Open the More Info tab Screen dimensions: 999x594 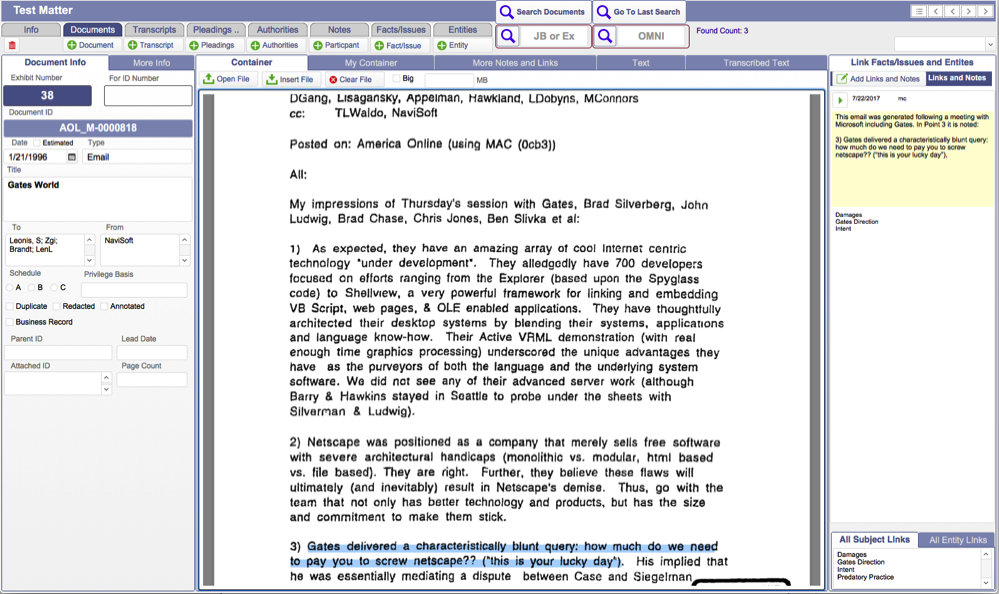(151, 63)
